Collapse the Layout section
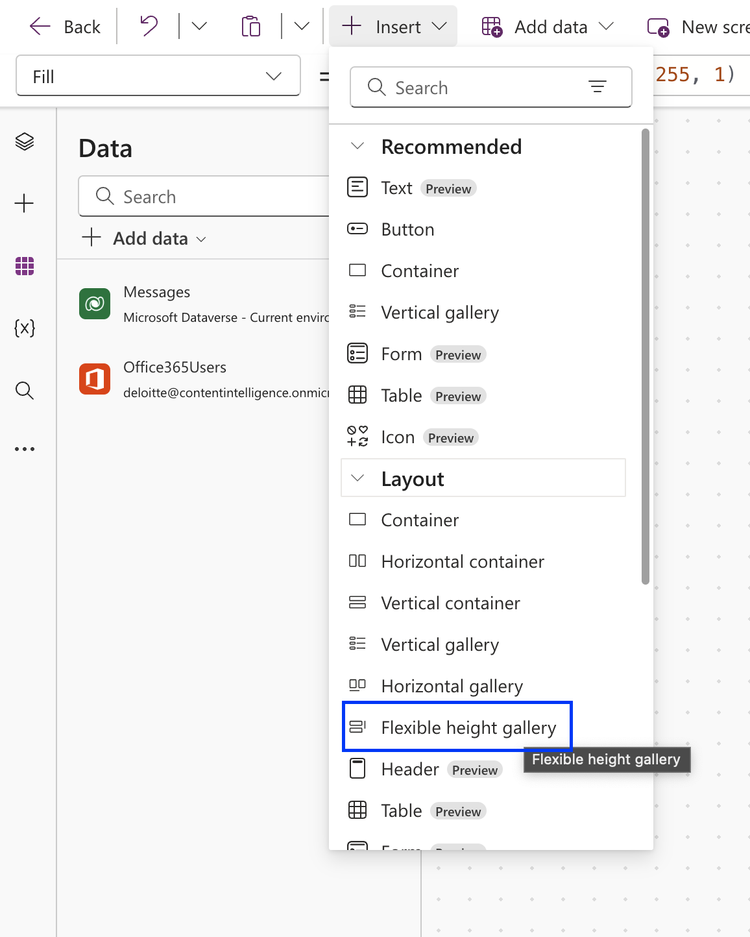 [357, 478]
